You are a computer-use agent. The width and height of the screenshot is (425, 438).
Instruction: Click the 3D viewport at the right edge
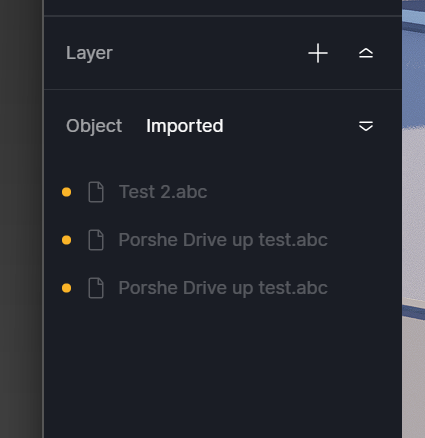[413, 219]
